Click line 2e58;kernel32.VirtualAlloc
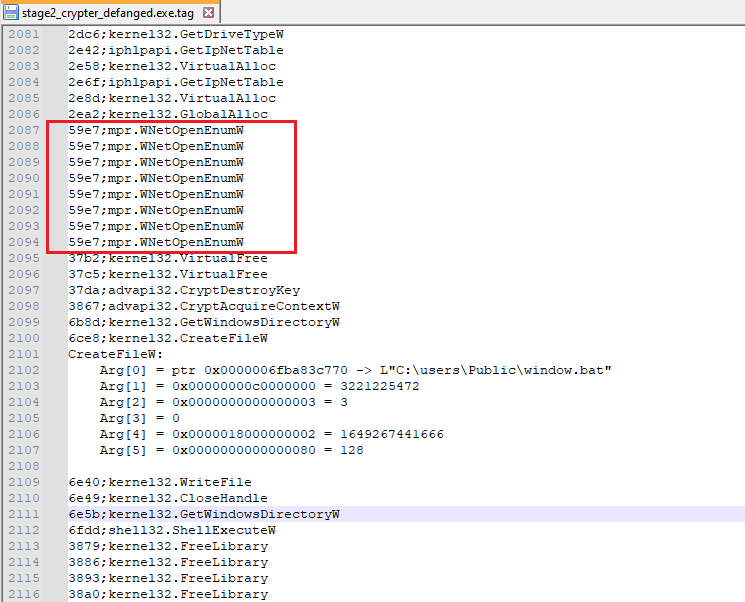The height and width of the screenshot is (602, 745). (172, 67)
